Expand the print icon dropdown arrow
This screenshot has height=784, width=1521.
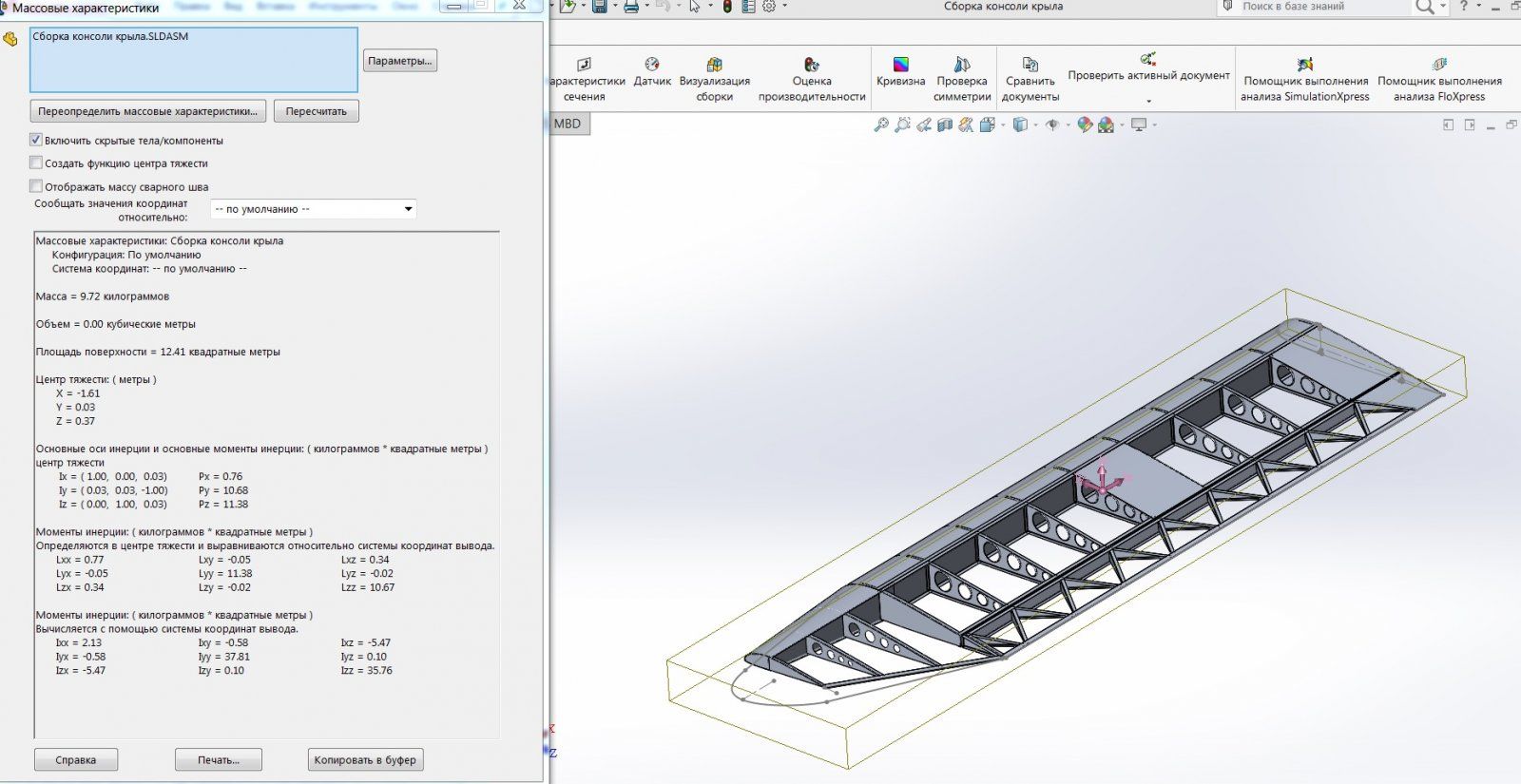[x=646, y=7]
